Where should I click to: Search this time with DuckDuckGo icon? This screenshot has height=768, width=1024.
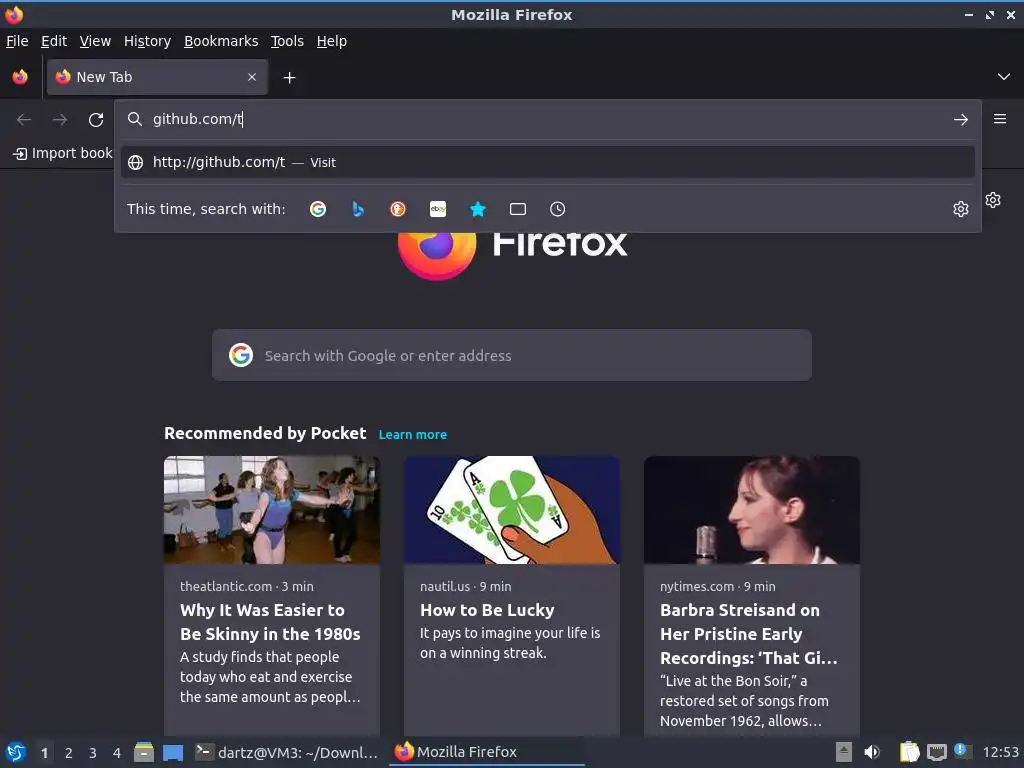(398, 209)
